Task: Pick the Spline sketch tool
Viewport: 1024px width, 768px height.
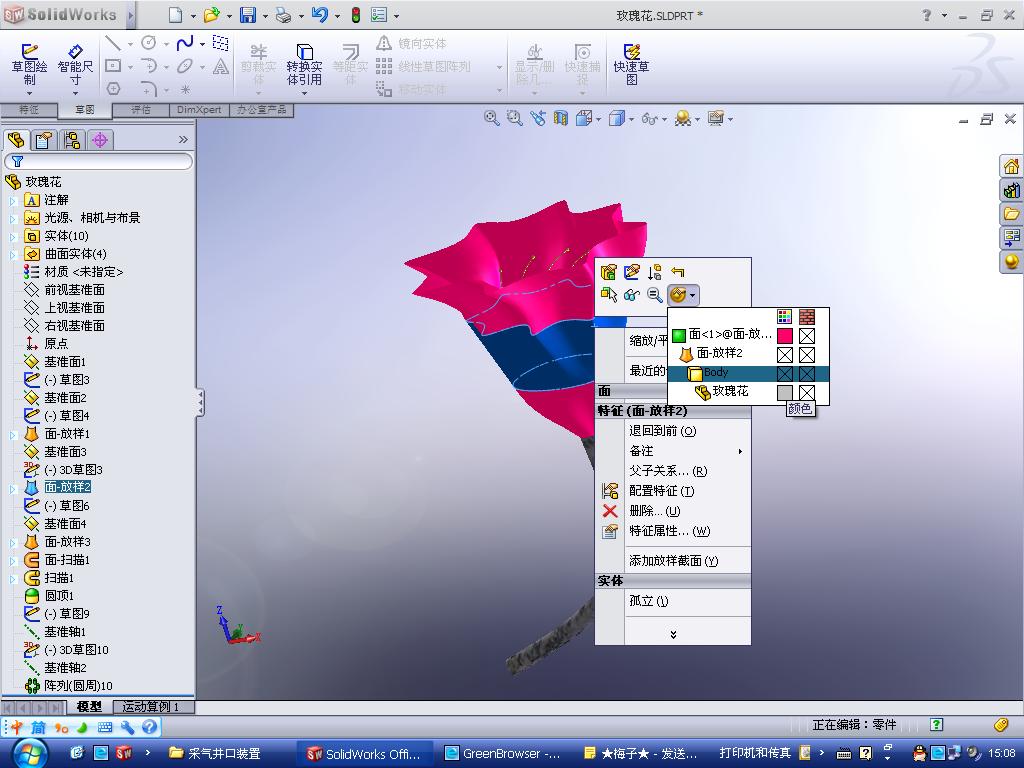Action: [x=185, y=43]
